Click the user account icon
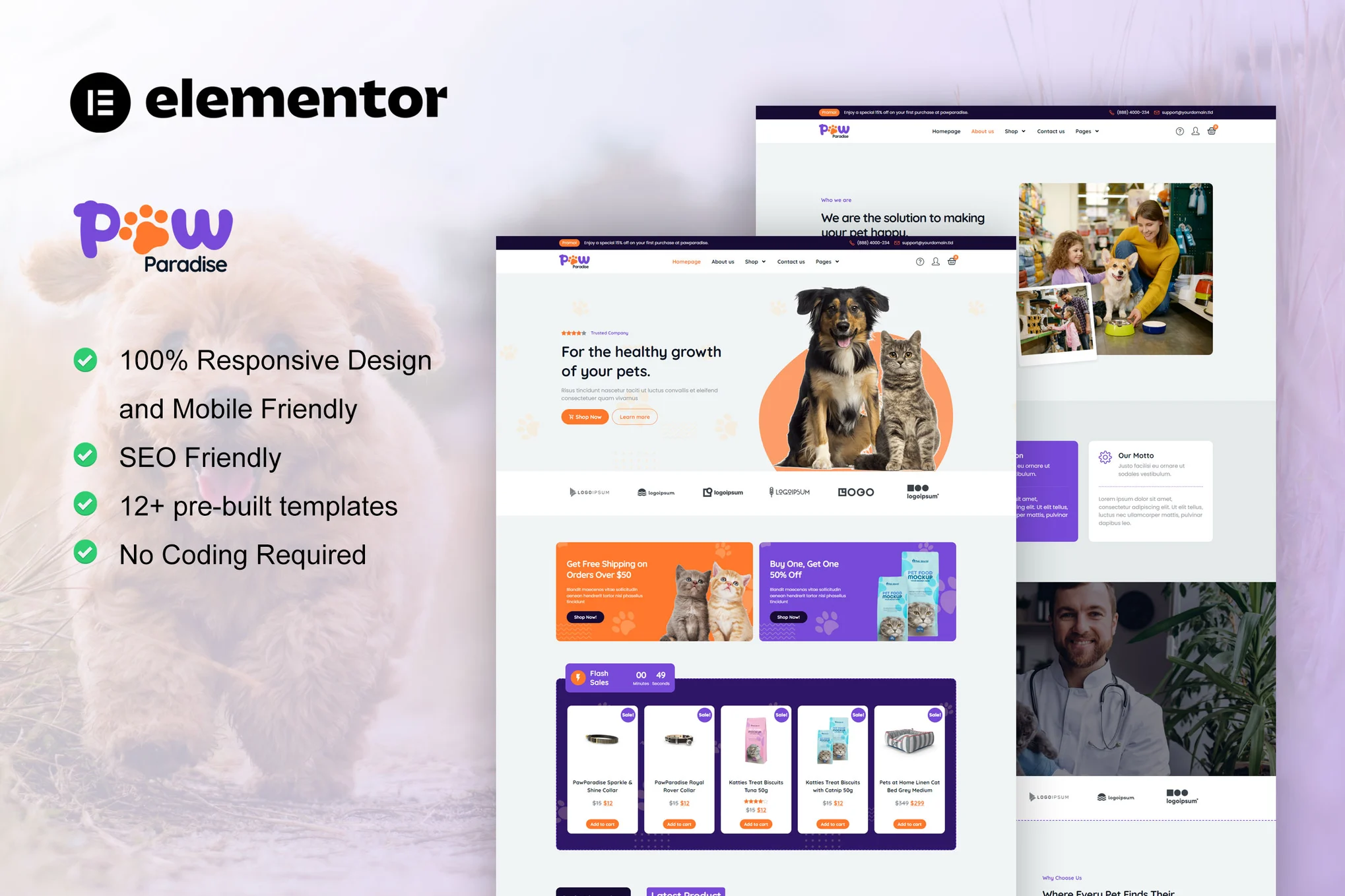This screenshot has width=1345, height=896. coord(935,261)
